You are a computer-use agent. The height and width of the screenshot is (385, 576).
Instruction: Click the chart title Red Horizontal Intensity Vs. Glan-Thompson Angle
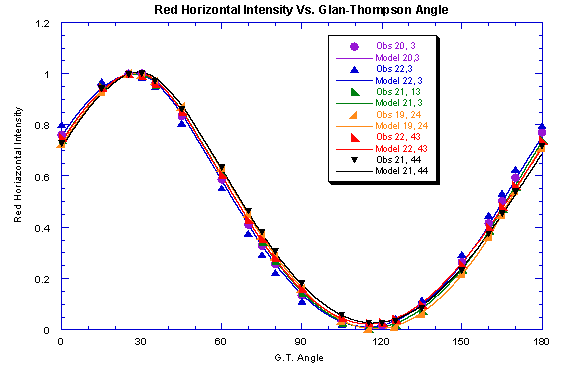tap(301, 10)
